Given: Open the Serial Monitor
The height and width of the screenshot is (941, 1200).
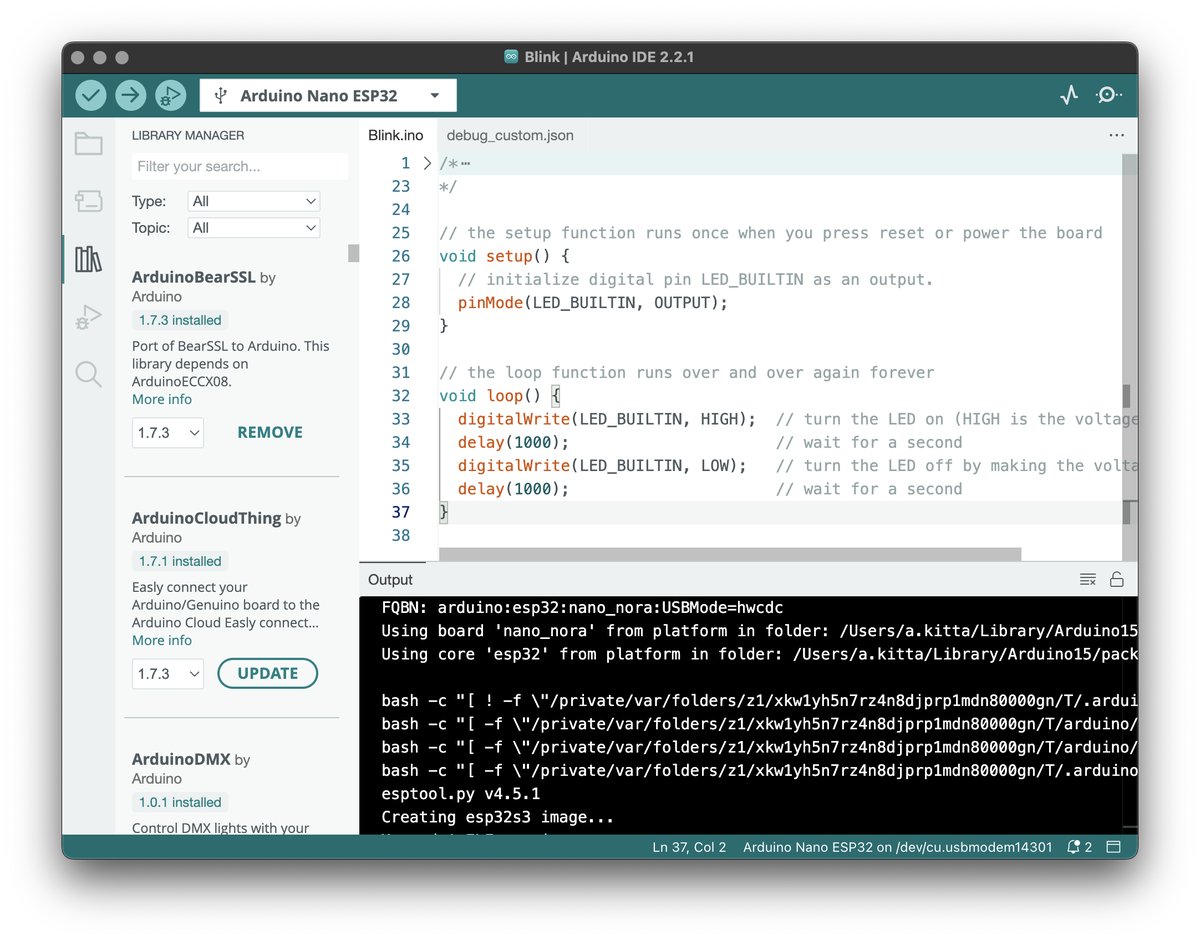Looking at the screenshot, I should pyautogui.click(x=1108, y=94).
